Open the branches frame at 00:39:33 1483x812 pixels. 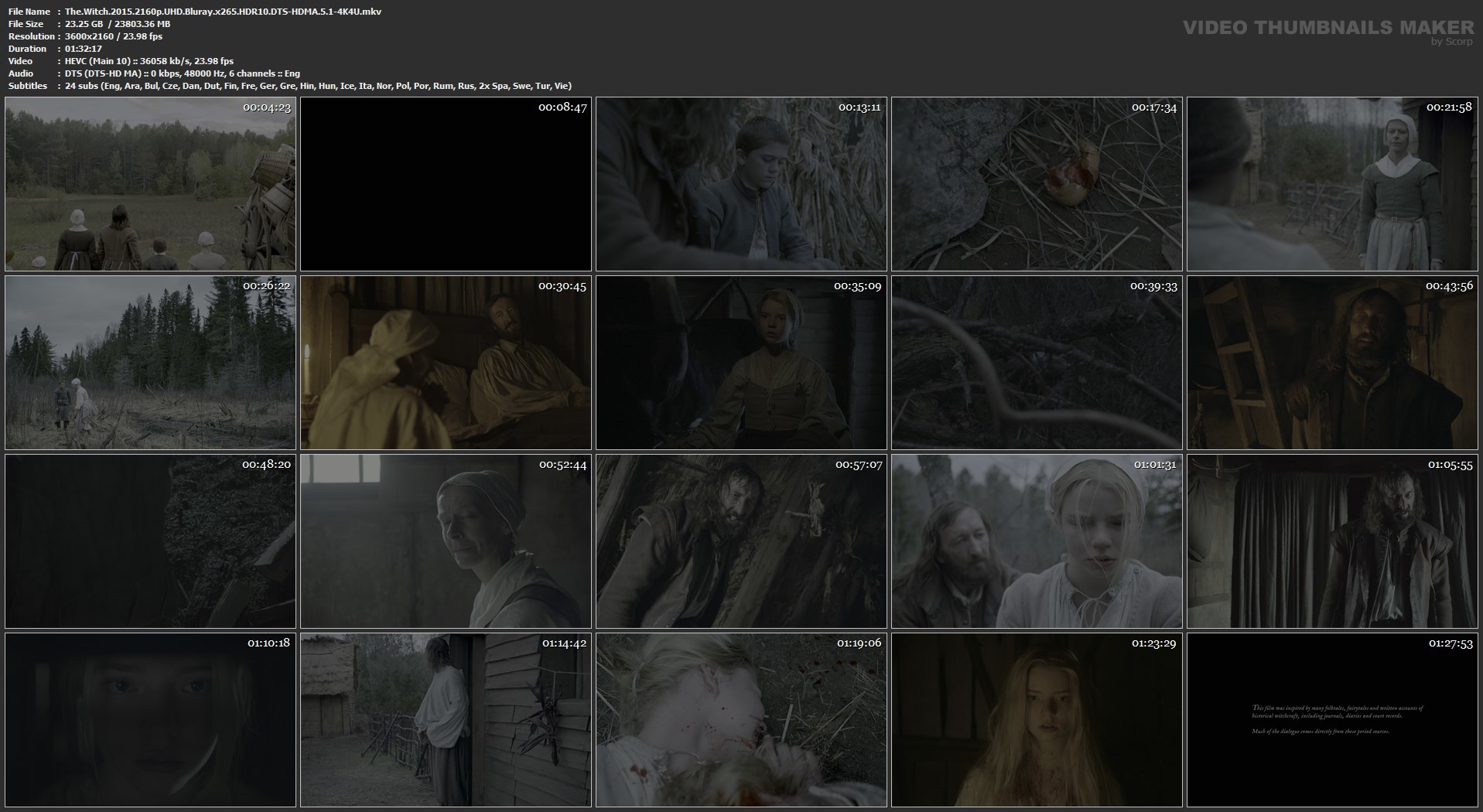coord(1037,363)
